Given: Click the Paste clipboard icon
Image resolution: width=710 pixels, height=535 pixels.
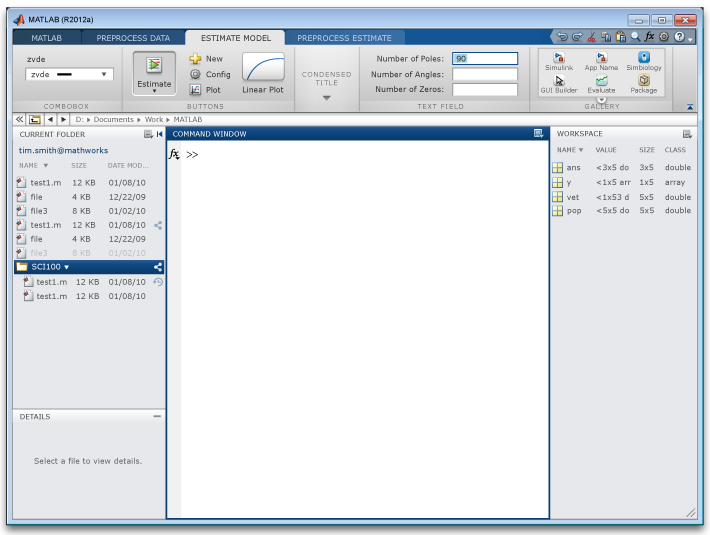Looking at the screenshot, I should (x=621, y=37).
